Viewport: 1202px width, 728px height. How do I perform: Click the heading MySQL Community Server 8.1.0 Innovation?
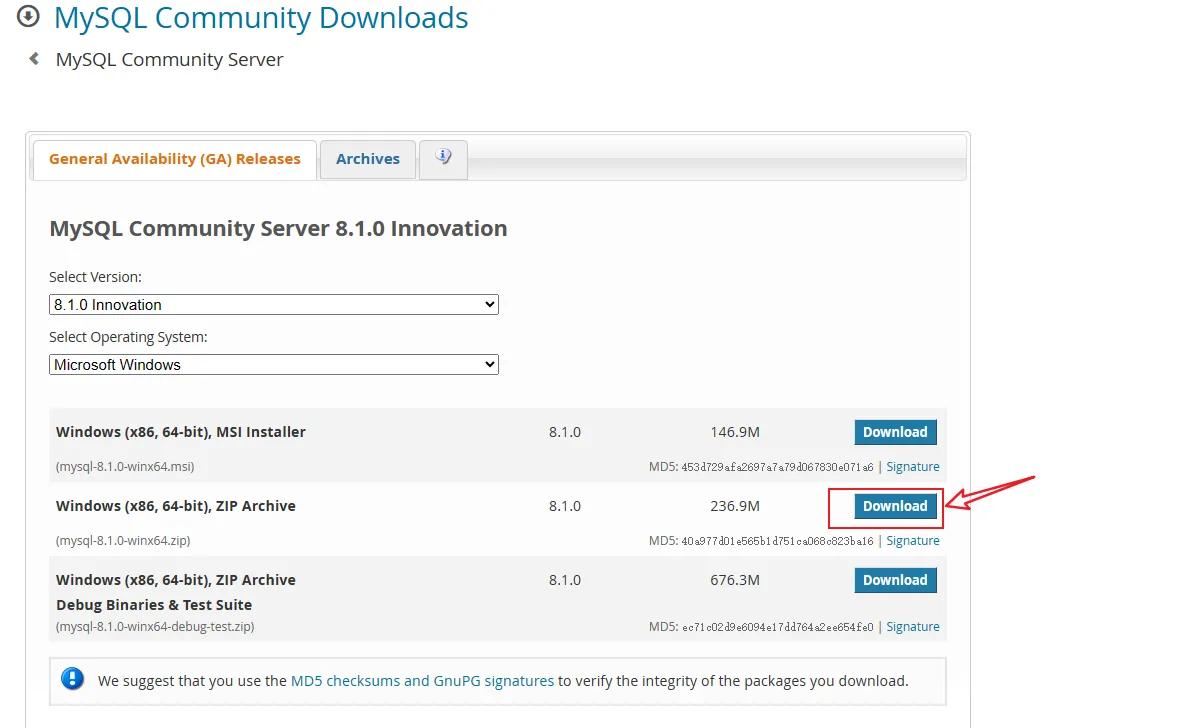tap(278, 228)
